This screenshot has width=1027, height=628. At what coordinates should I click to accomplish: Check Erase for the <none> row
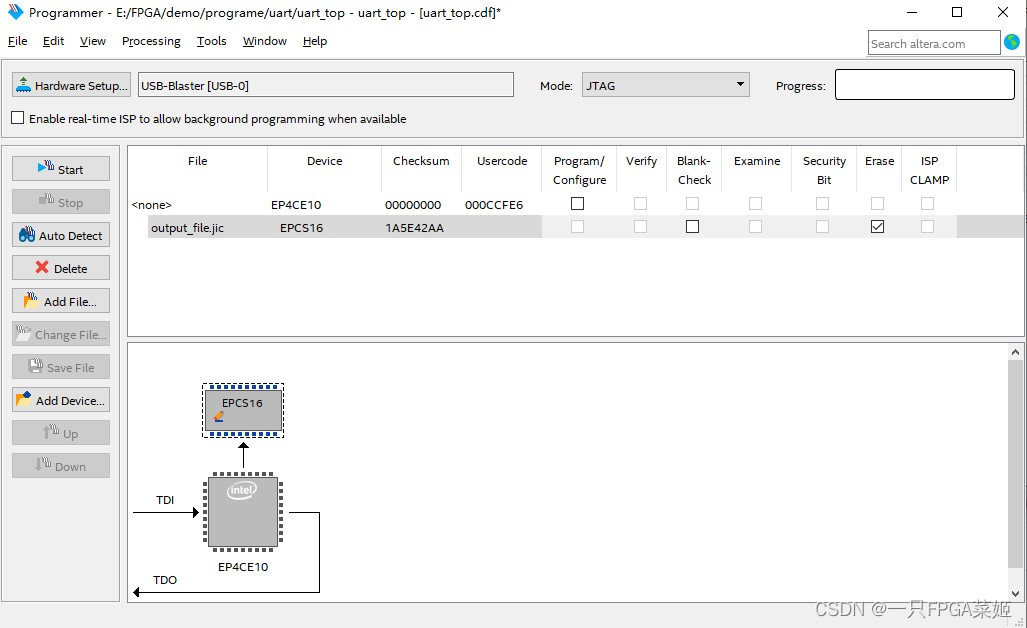pos(878,204)
